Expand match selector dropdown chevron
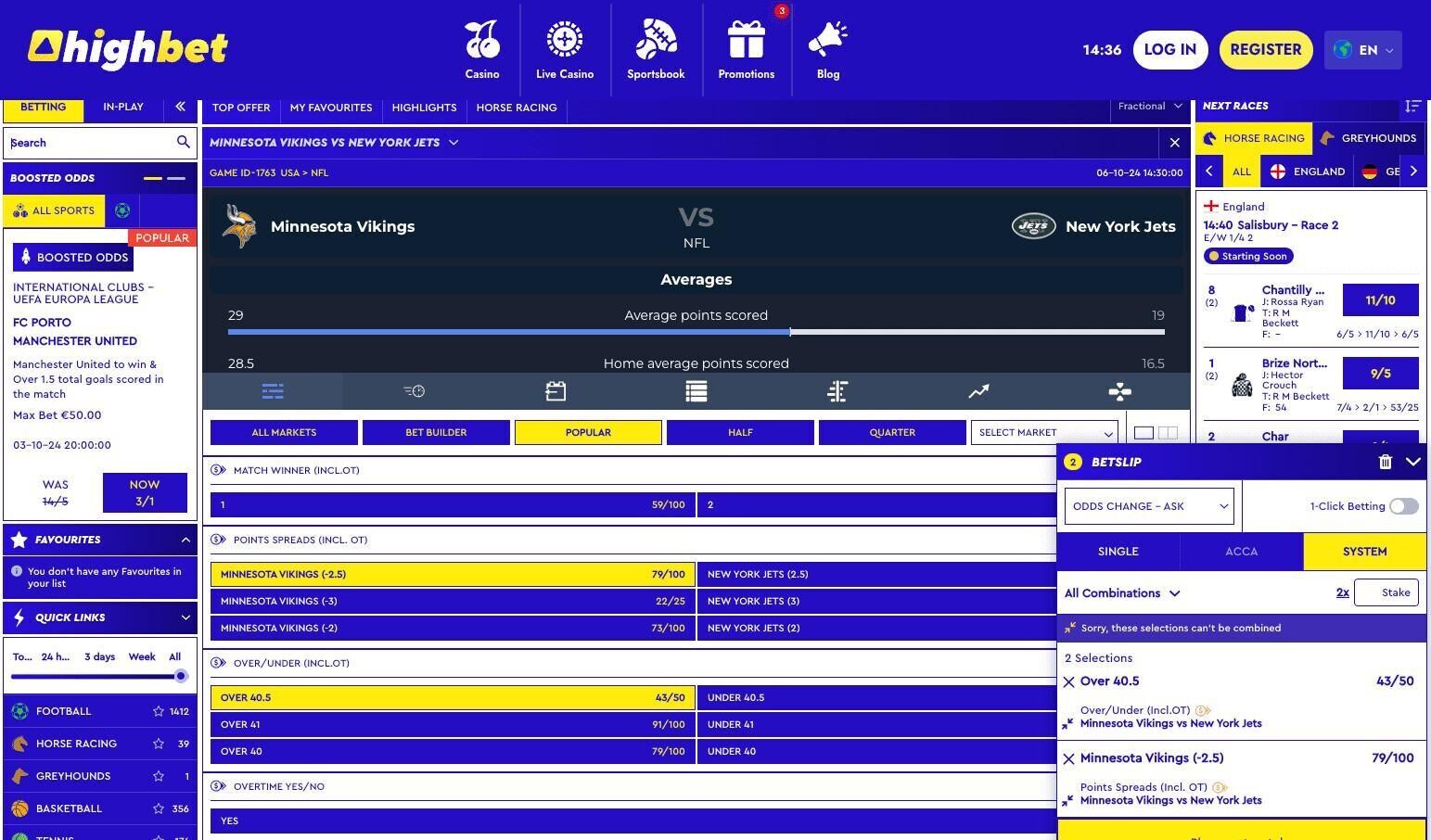This screenshot has width=1431, height=840. click(454, 143)
